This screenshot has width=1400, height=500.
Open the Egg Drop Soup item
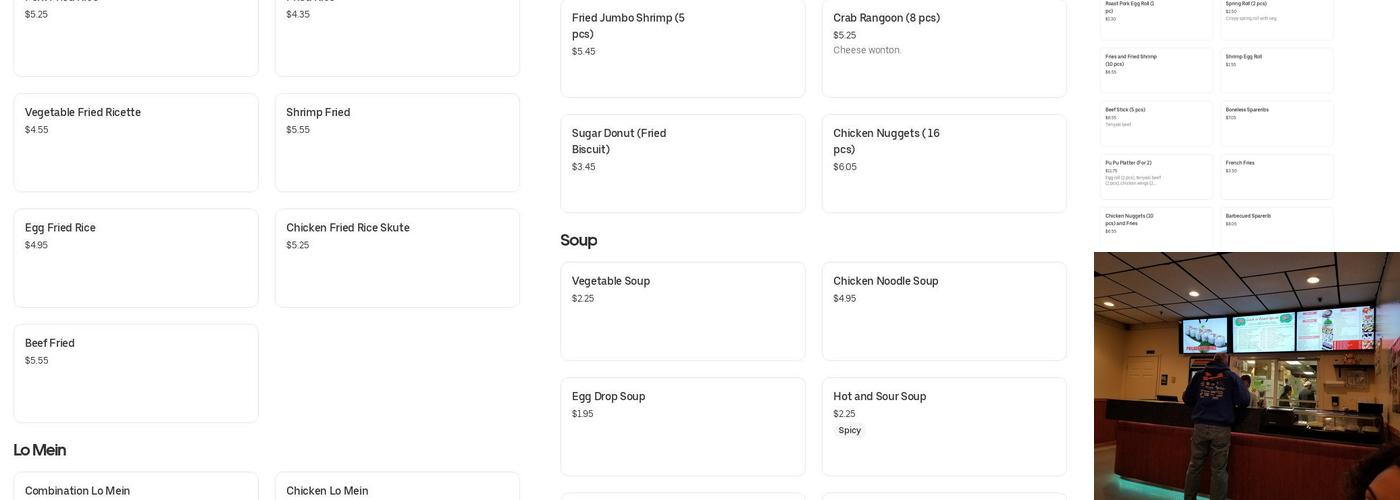point(682,426)
